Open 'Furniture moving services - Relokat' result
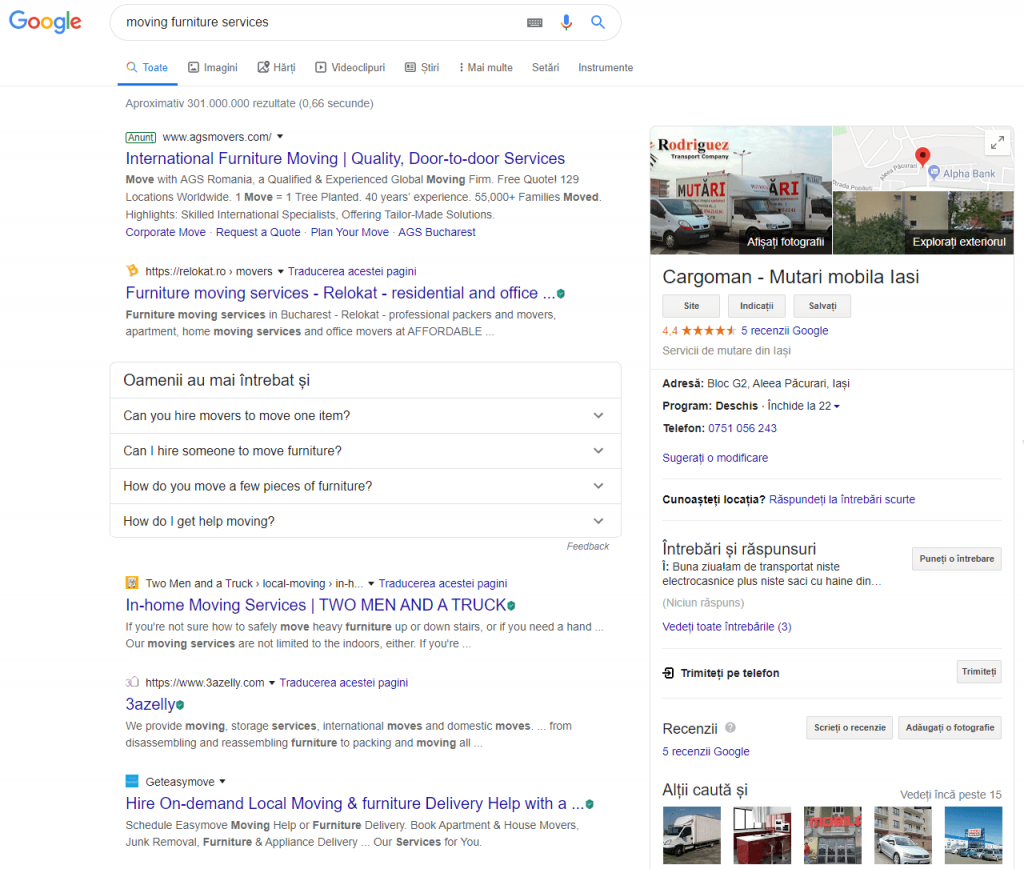Viewport: 1024px width, 869px height. tap(340, 293)
